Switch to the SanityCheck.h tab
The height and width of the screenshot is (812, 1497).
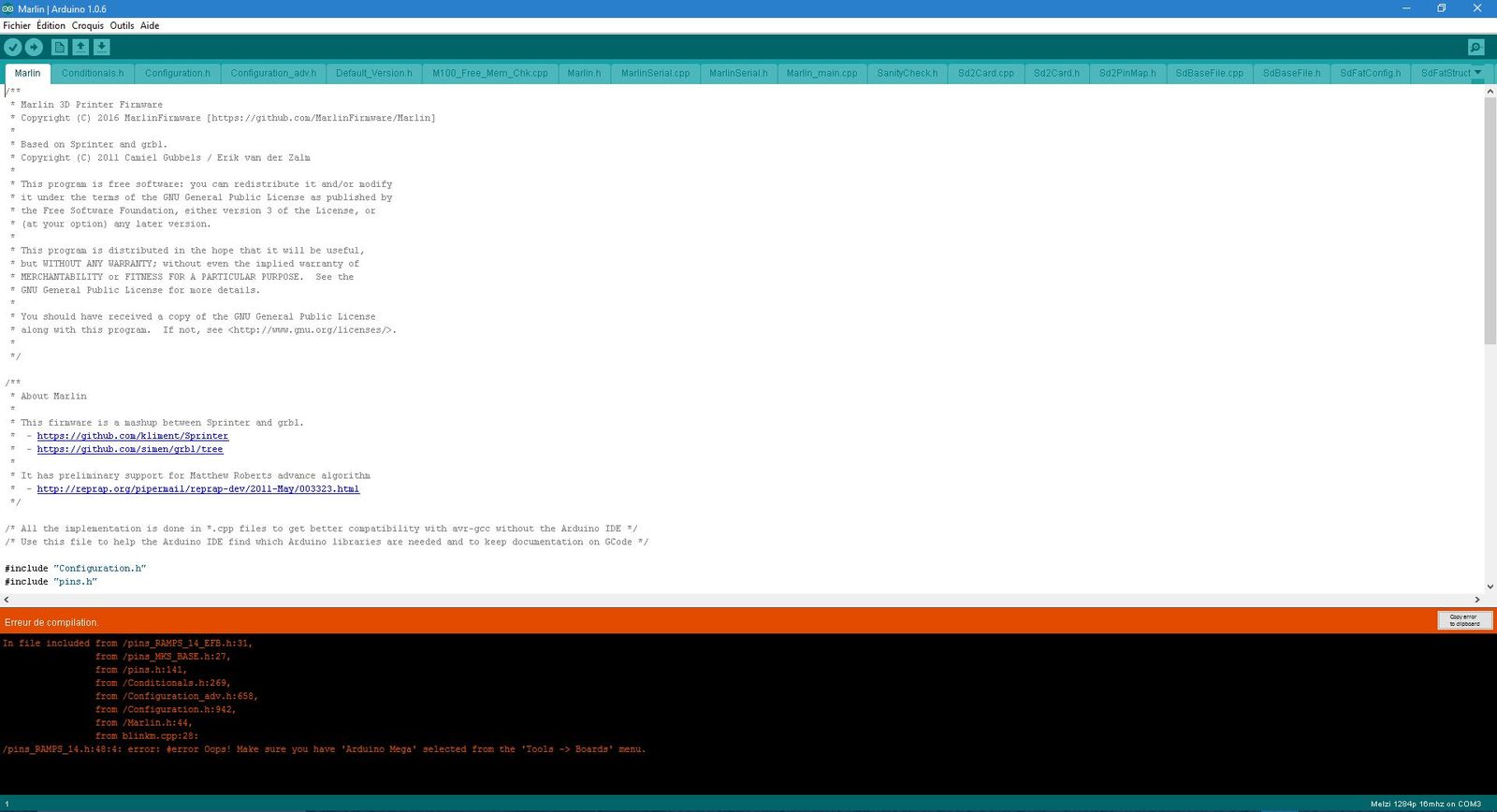pos(908,73)
